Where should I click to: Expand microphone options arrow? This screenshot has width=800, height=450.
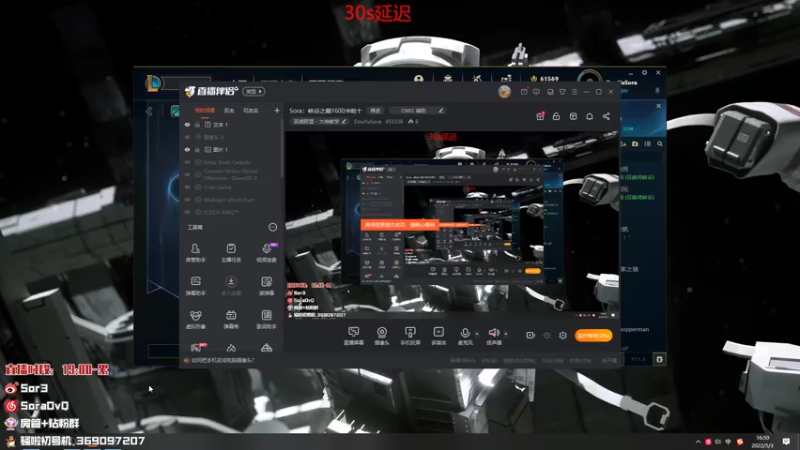pos(477,334)
